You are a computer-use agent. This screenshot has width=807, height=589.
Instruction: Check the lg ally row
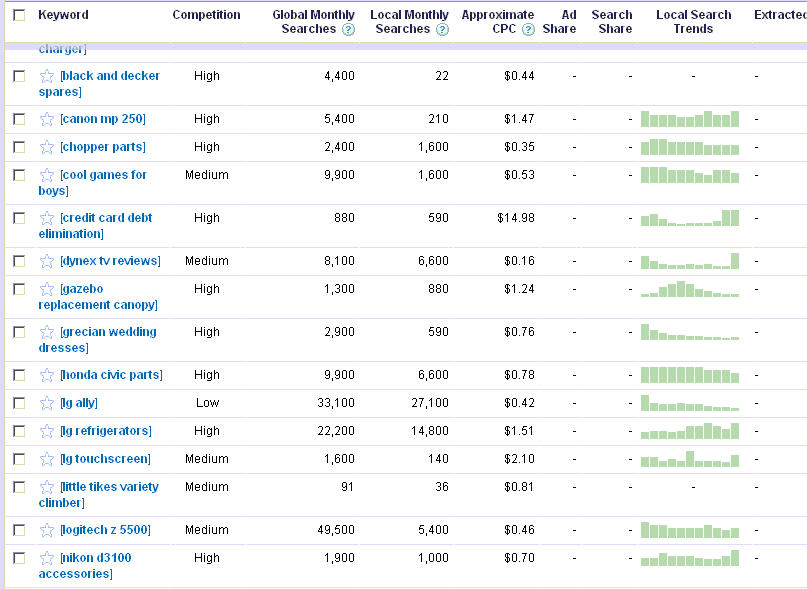19,403
